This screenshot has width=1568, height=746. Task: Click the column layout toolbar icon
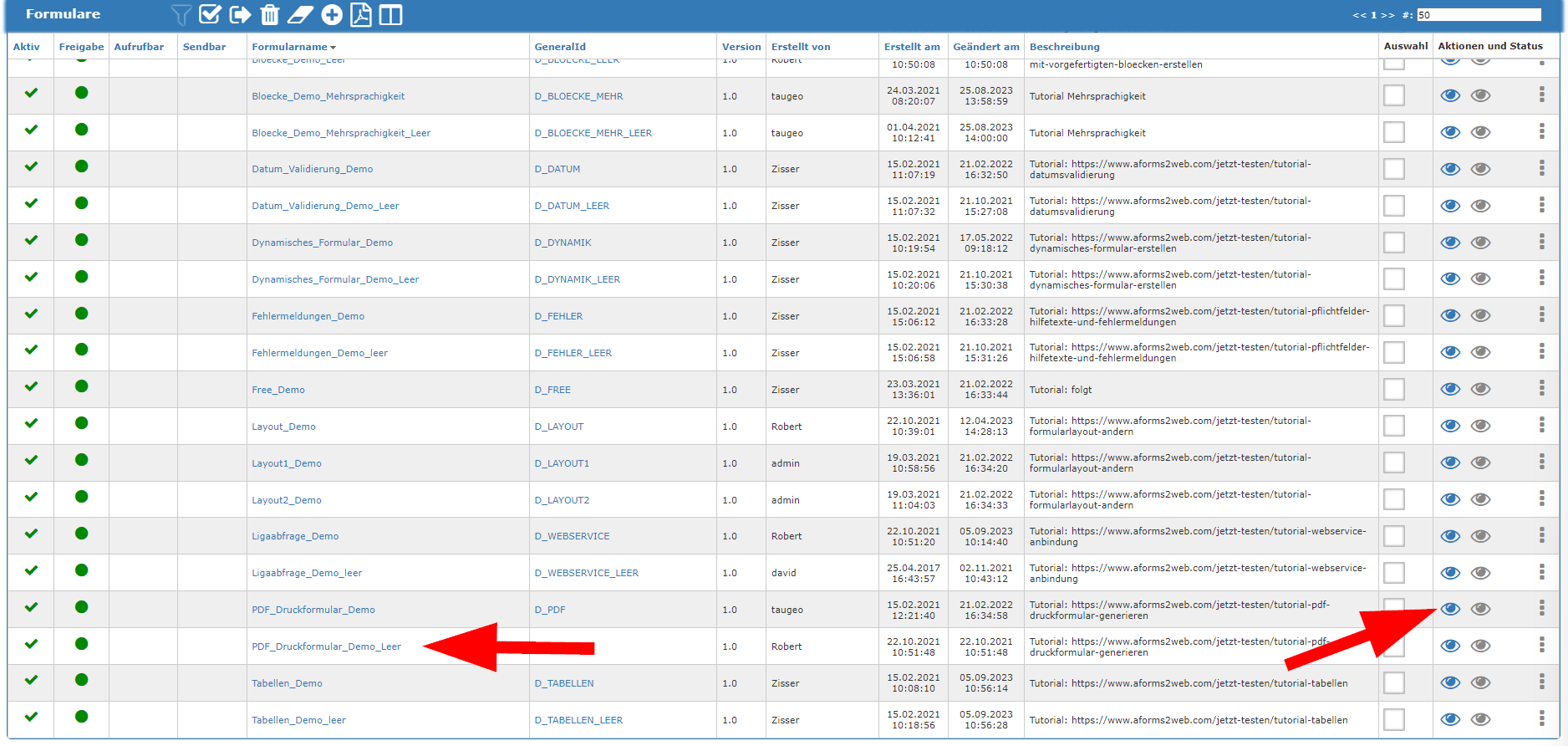(390, 15)
